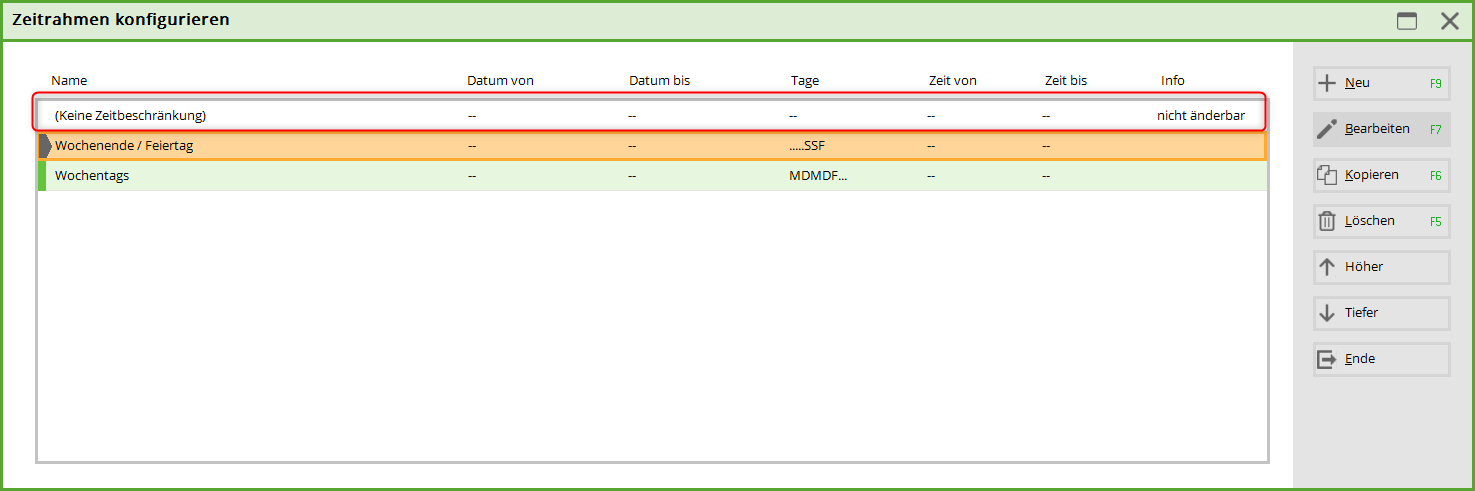Screen dimensions: 1475x491
Task: Click the F6 shortcut hint on Kopieren
Action: pos(1436,176)
